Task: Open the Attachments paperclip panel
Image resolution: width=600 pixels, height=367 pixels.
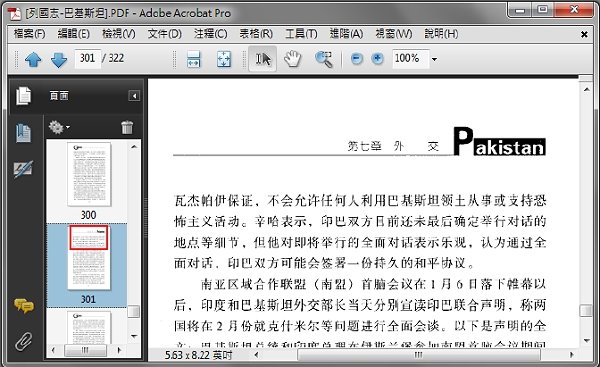Action: tap(24, 341)
